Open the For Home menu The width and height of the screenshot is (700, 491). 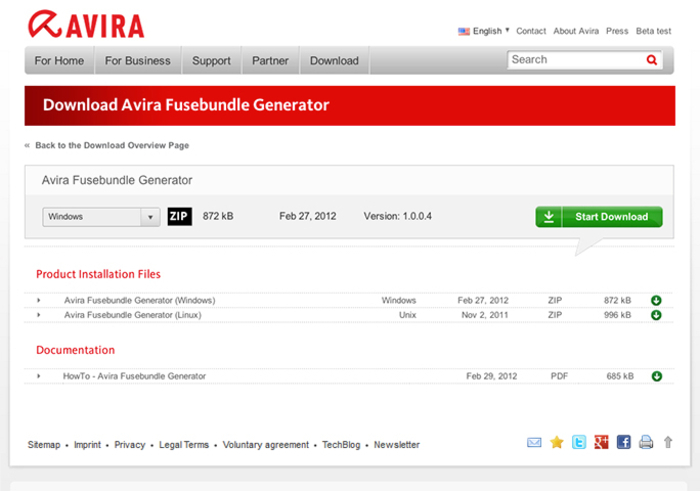click(59, 61)
